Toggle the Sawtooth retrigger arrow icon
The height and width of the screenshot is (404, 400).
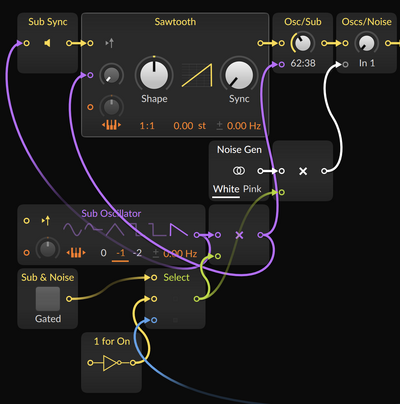point(110,43)
